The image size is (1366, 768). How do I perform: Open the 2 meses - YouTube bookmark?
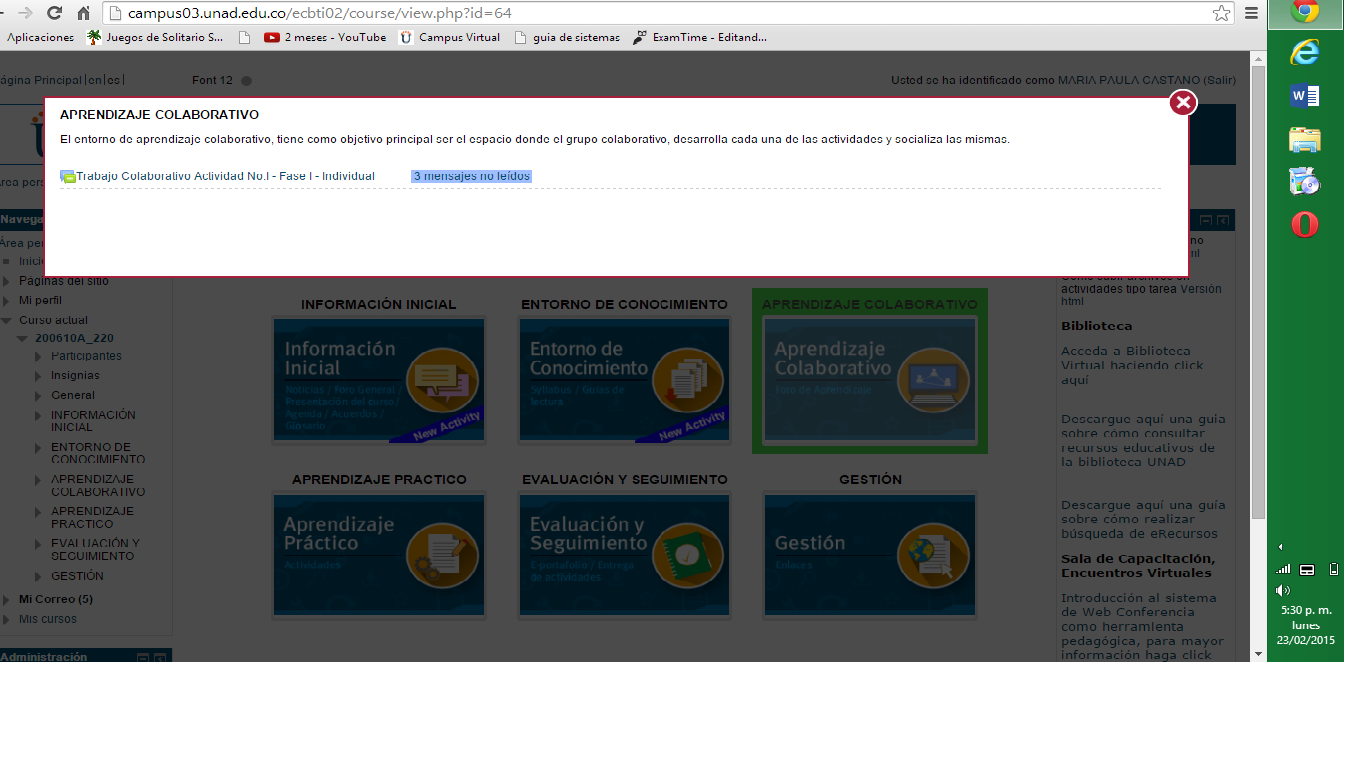coord(325,38)
